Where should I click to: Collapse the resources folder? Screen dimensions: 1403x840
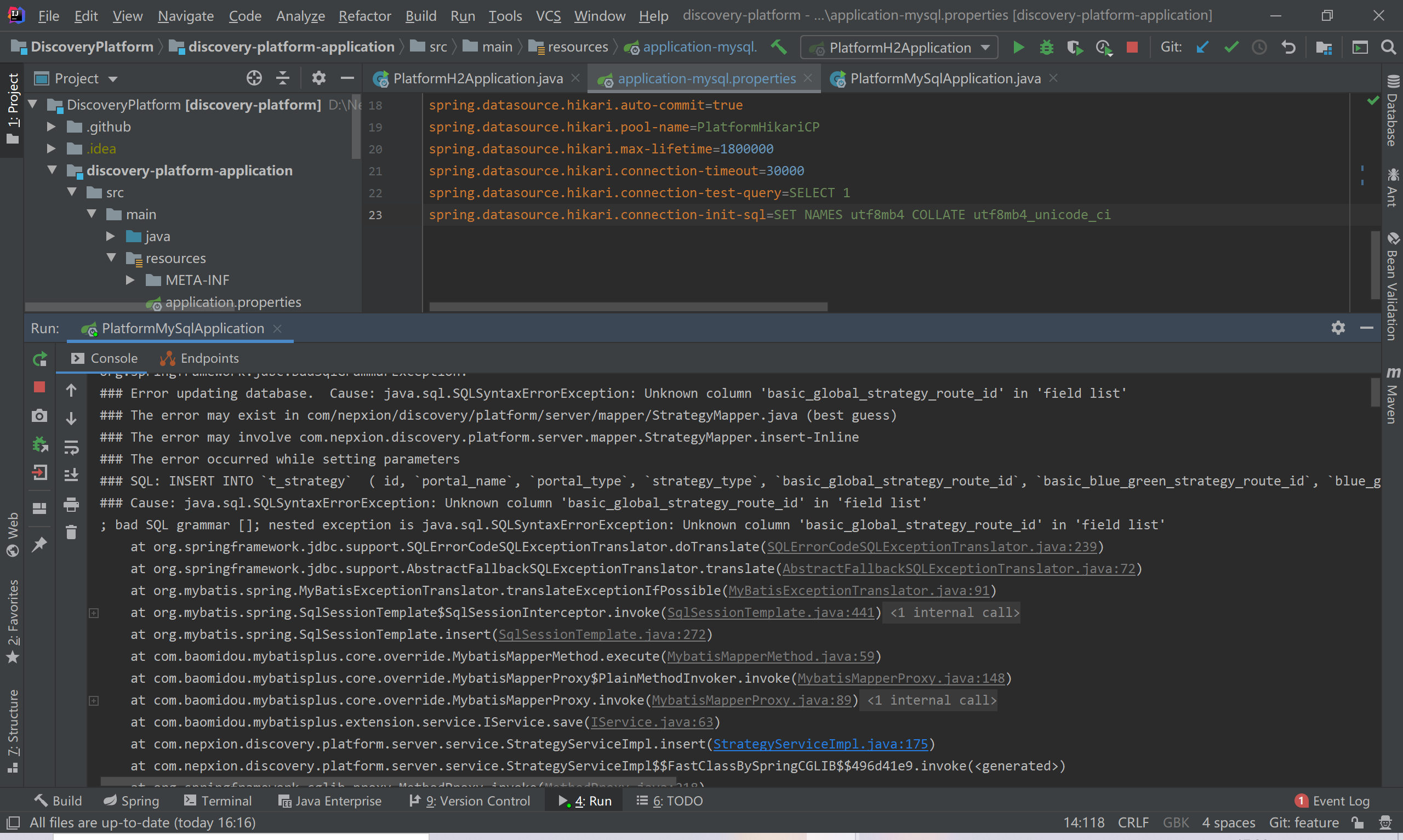point(111,258)
